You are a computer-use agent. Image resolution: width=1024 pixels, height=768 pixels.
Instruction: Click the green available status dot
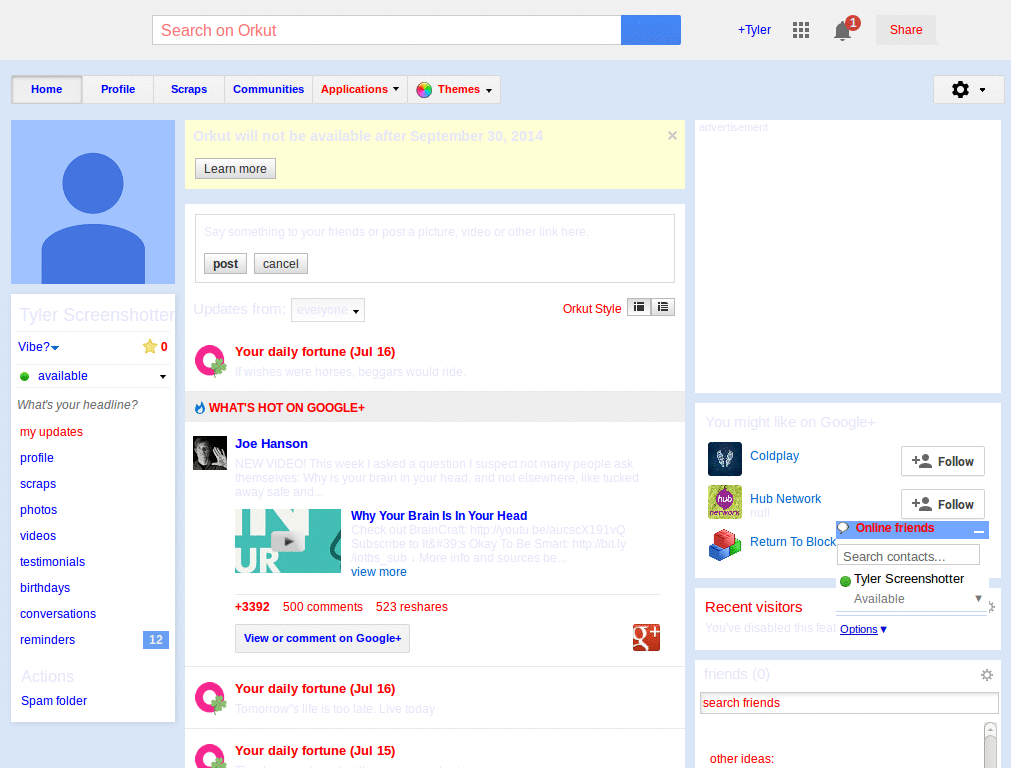(25, 376)
